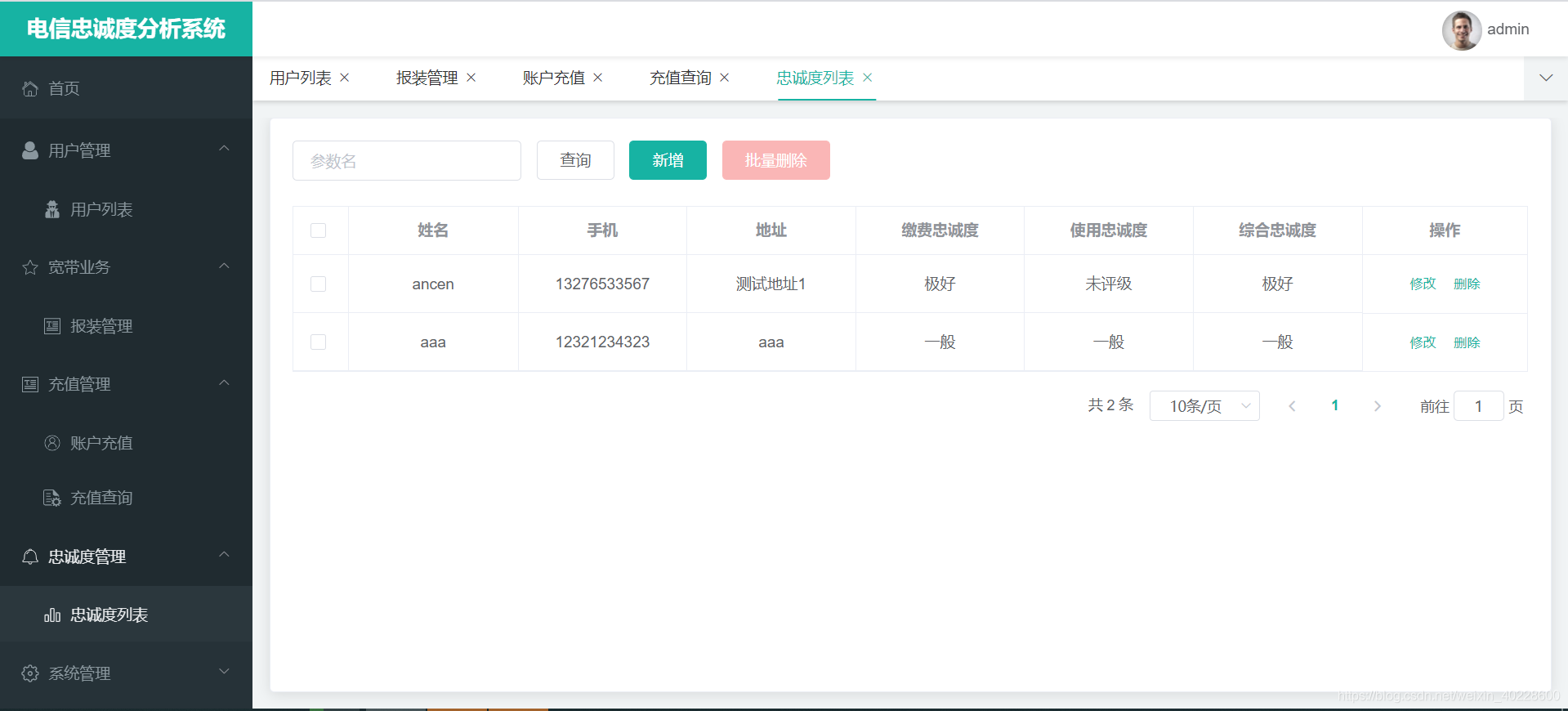The width and height of the screenshot is (1568, 711).
Task: Click the 未评级 cell
Action: point(1108,284)
